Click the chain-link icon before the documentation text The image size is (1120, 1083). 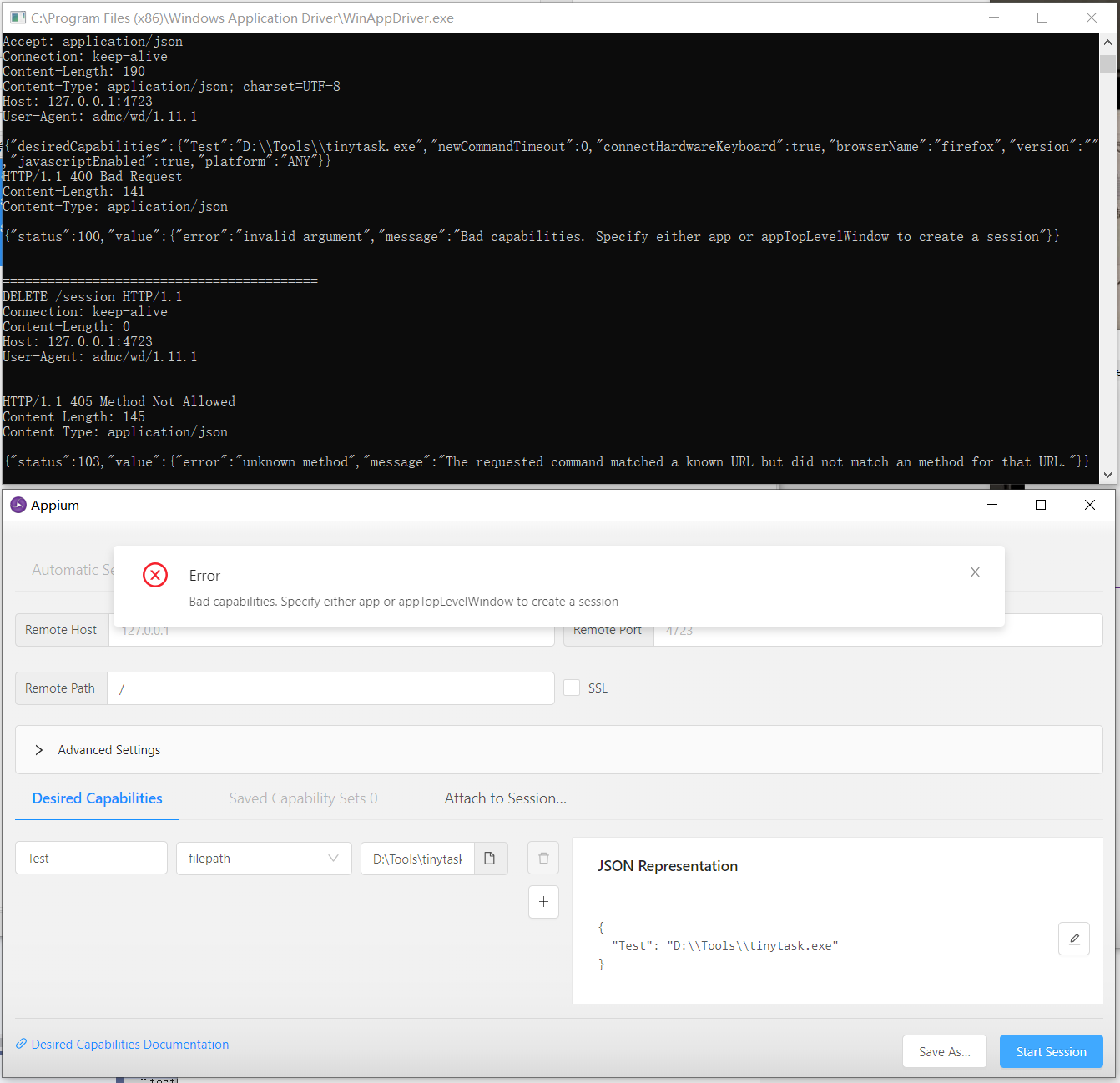21,1044
